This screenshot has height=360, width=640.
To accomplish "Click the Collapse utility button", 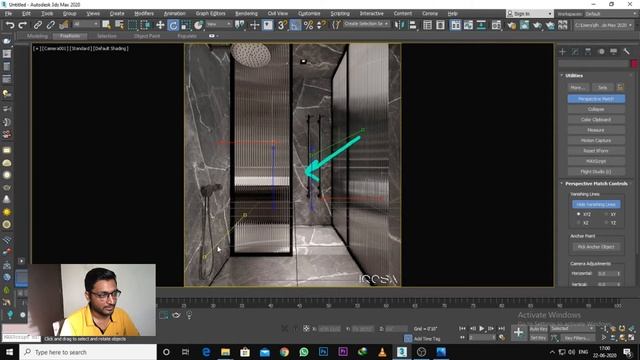I will click(596, 109).
